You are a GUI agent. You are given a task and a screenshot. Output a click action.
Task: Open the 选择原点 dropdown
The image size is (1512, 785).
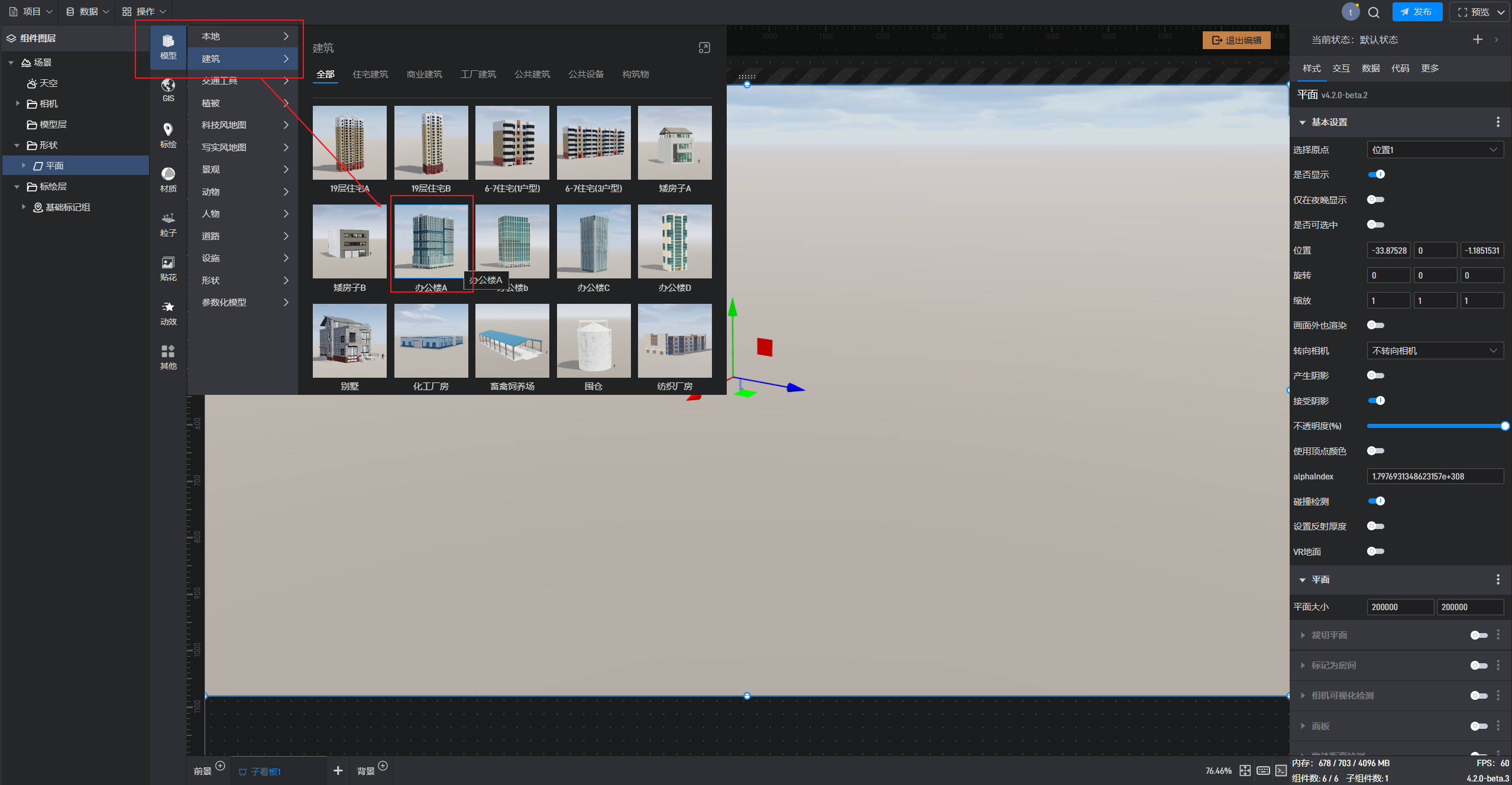click(1435, 150)
